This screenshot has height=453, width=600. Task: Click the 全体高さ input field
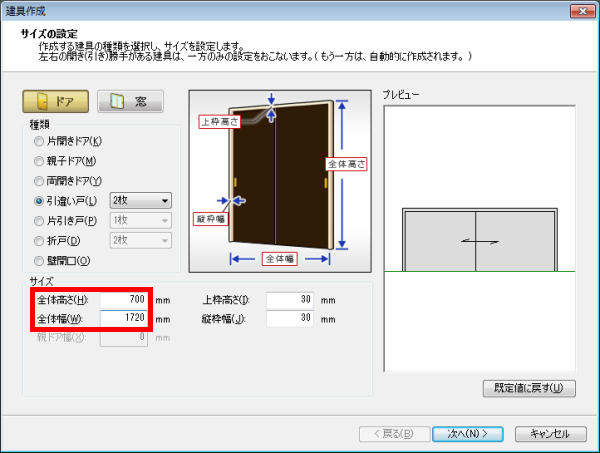pyautogui.click(x=124, y=300)
